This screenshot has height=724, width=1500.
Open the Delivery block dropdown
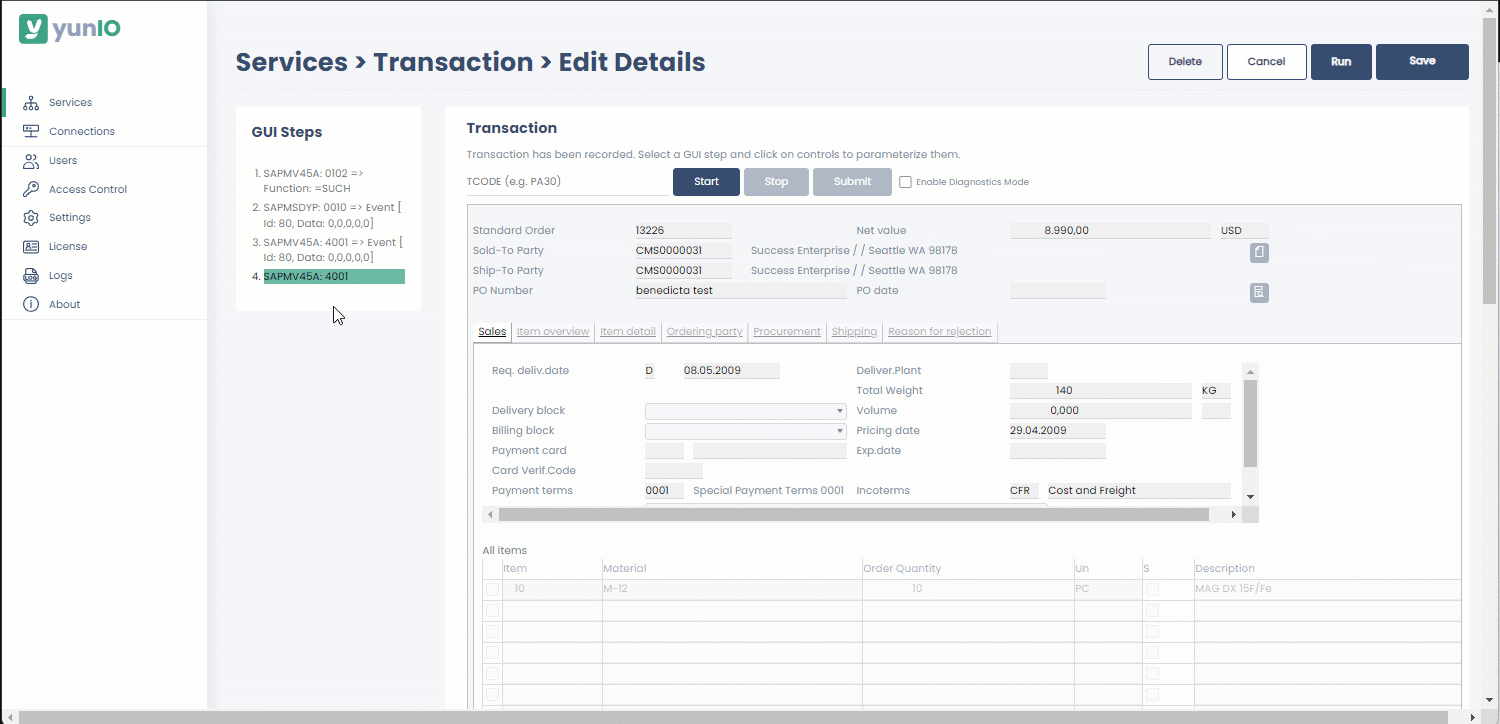point(746,411)
